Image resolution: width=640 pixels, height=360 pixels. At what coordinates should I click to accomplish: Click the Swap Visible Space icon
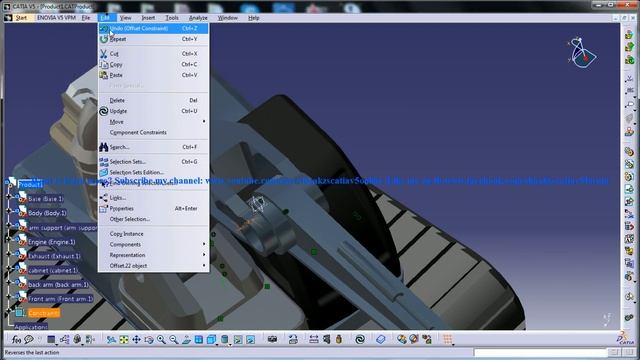[250, 339]
